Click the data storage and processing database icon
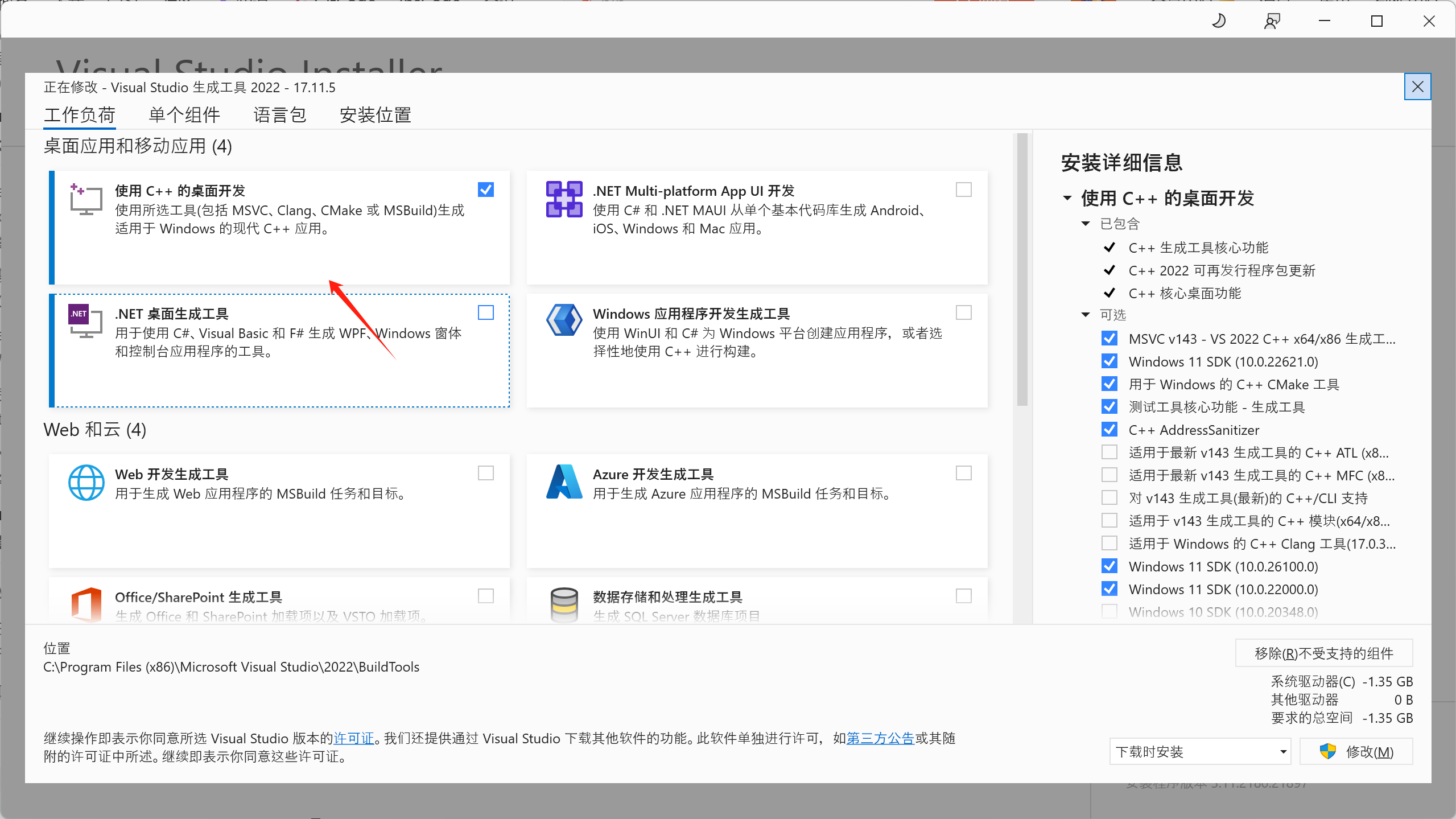This screenshot has width=1456, height=819. tap(564, 605)
